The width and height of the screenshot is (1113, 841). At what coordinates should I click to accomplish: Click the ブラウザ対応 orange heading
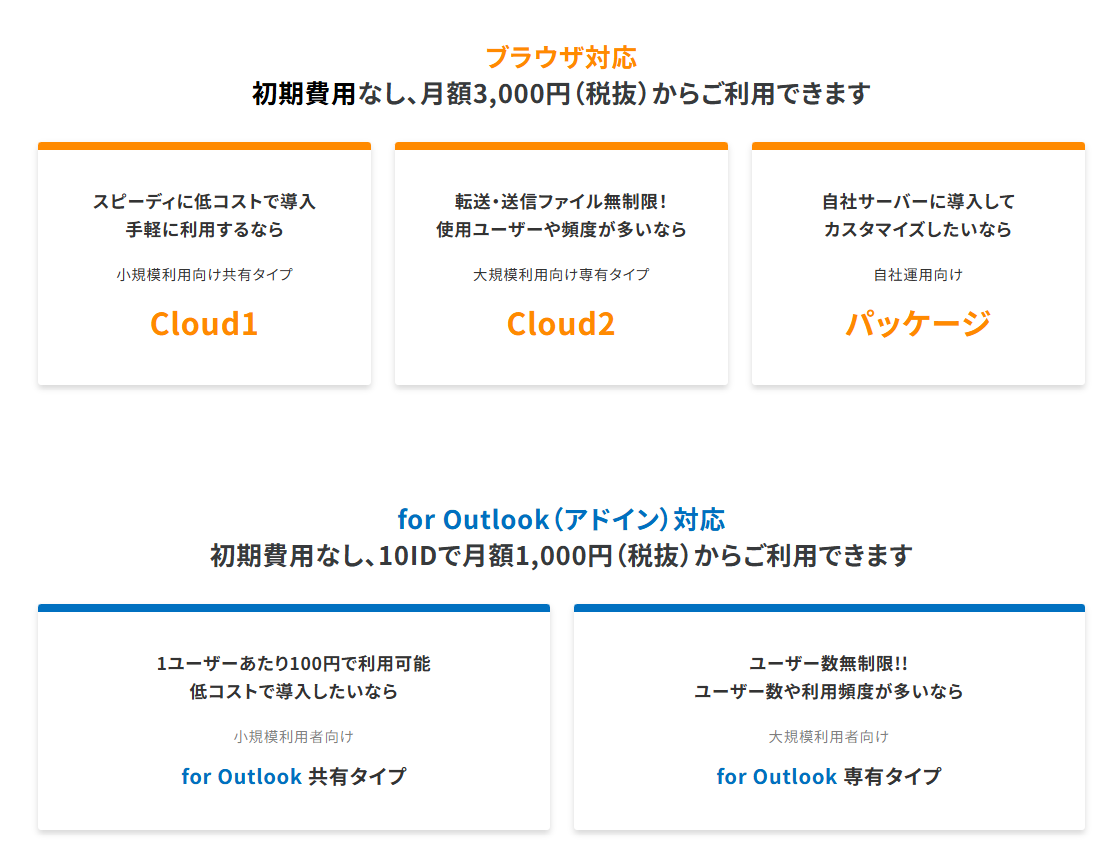coord(561,57)
